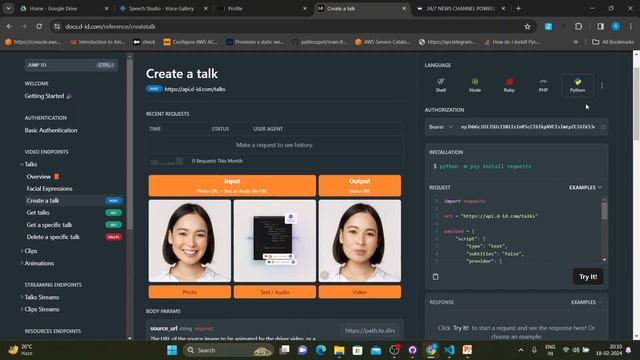Open the Introduction to Am... bookmark
The width and height of the screenshot is (640, 360).
(98, 42)
